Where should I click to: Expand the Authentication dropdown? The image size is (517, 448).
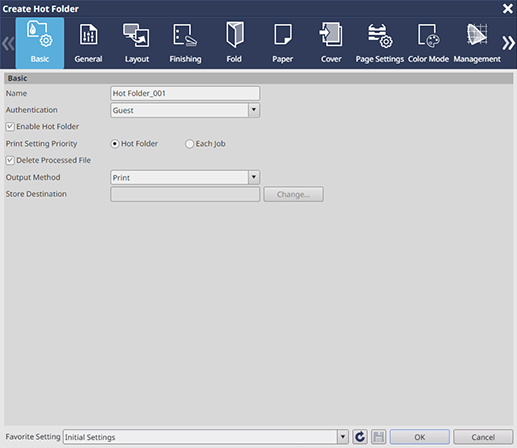point(254,110)
